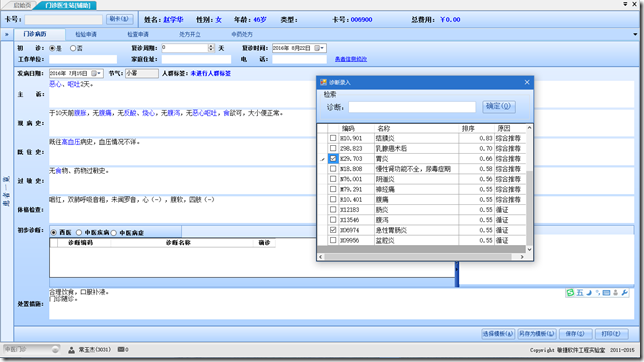Click the 卡号 input field
This screenshot has height=362, width=644.
pyautogui.click(x=63, y=19)
